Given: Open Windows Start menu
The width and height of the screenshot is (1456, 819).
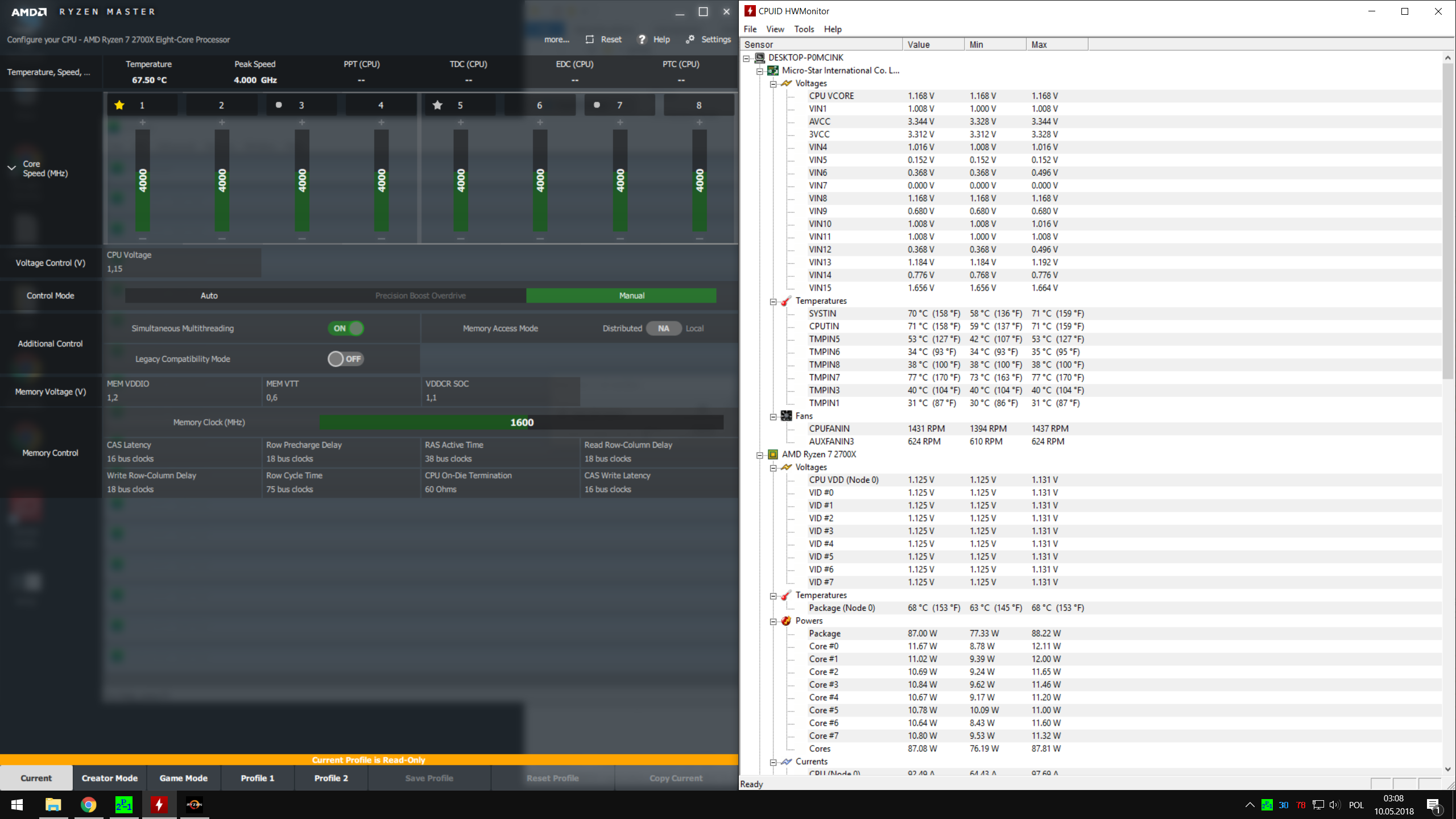Looking at the screenshot, I should (17, 805).
